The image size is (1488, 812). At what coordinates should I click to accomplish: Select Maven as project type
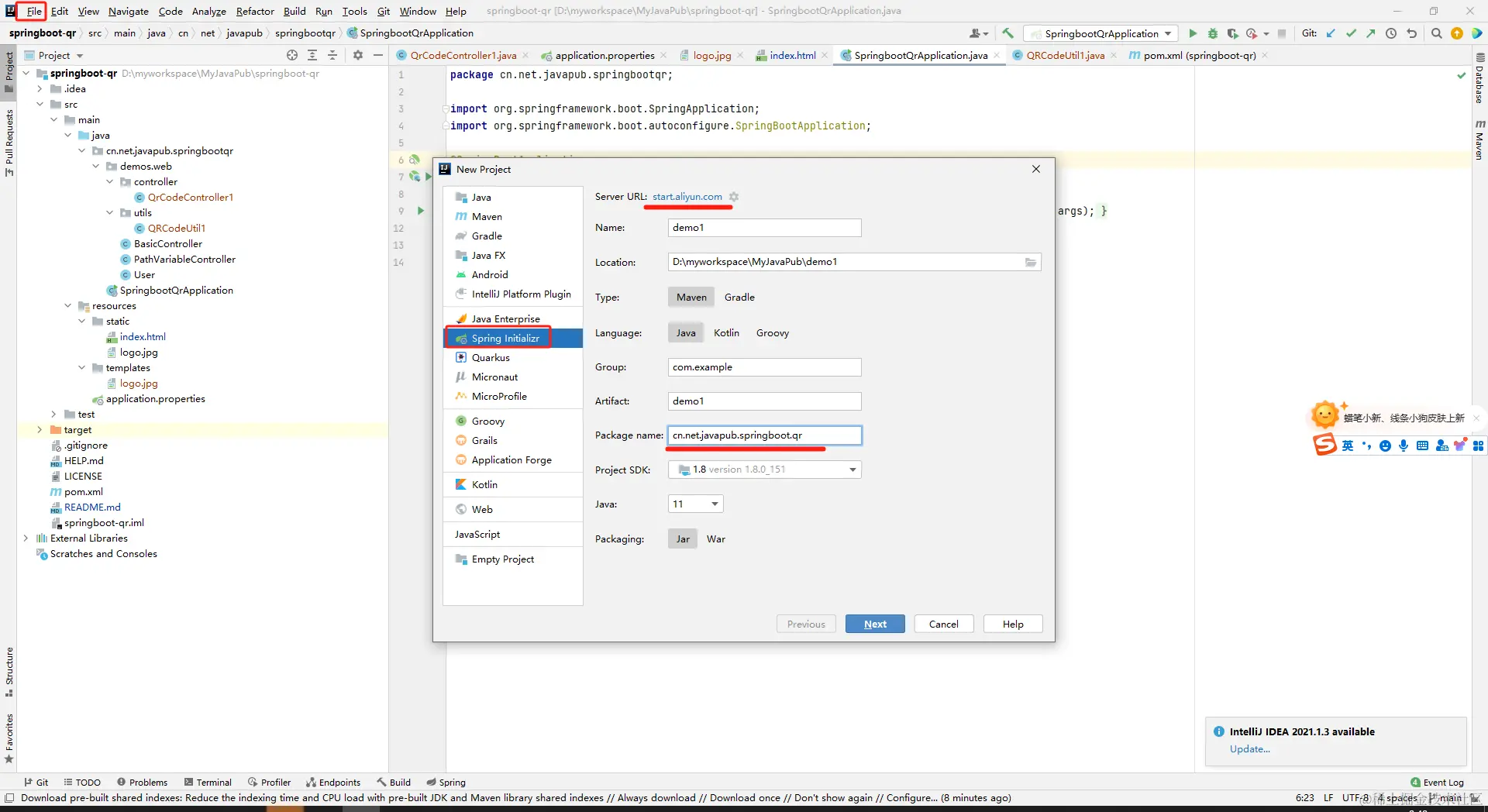pos(691,298)
